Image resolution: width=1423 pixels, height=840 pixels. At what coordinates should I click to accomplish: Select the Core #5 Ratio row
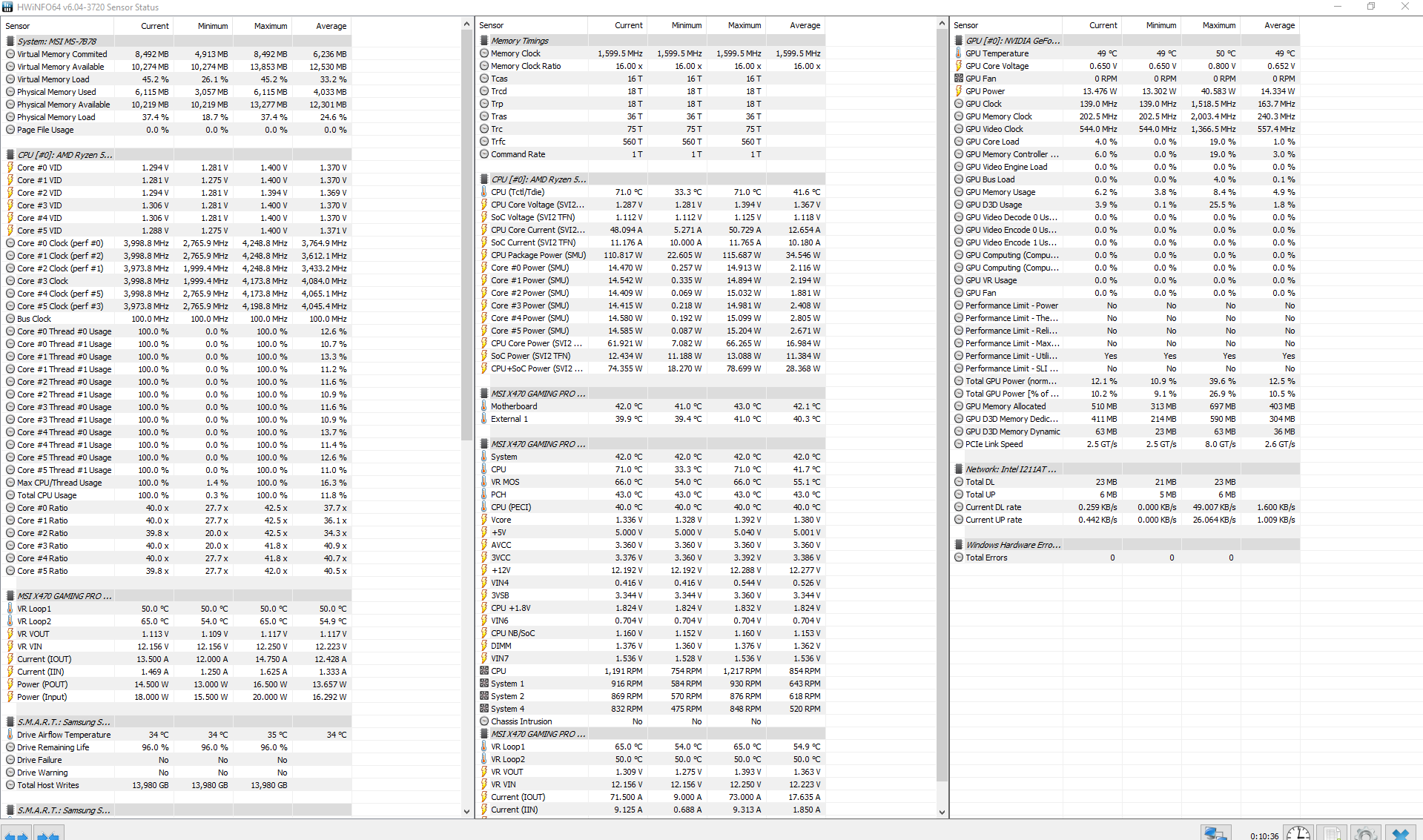pos(176,571)
